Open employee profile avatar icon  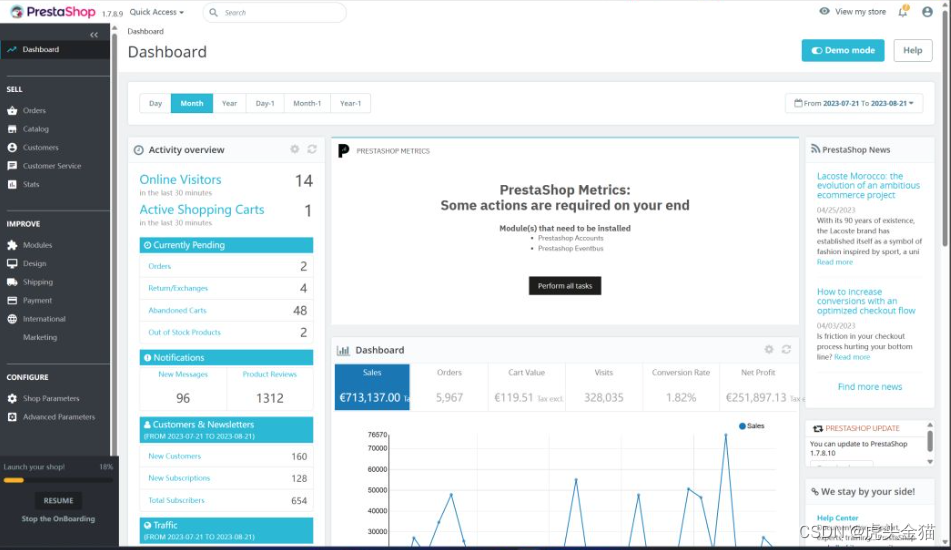point(927,12)
